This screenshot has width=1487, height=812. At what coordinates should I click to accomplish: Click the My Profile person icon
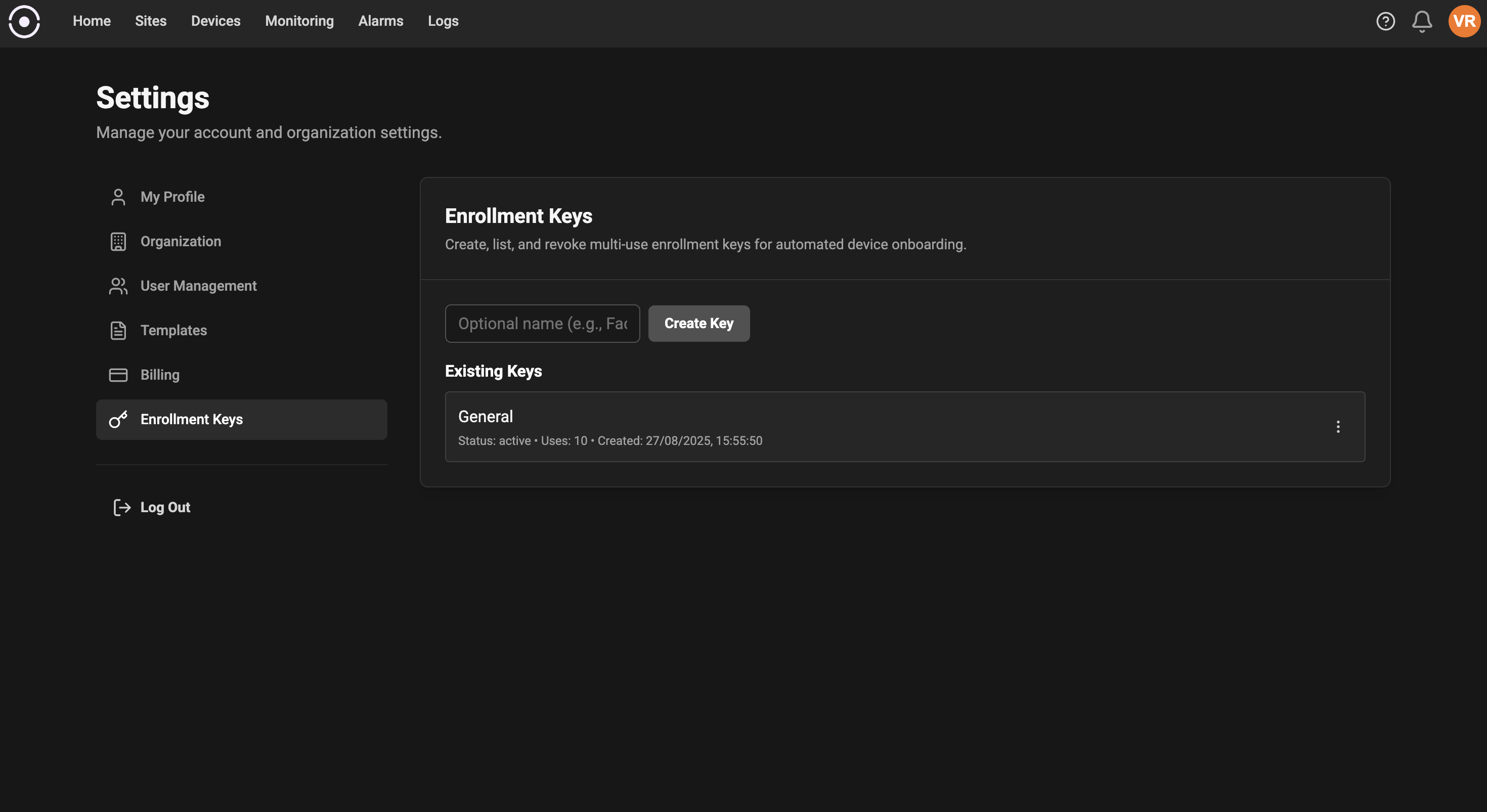click(x=118, y=197)
